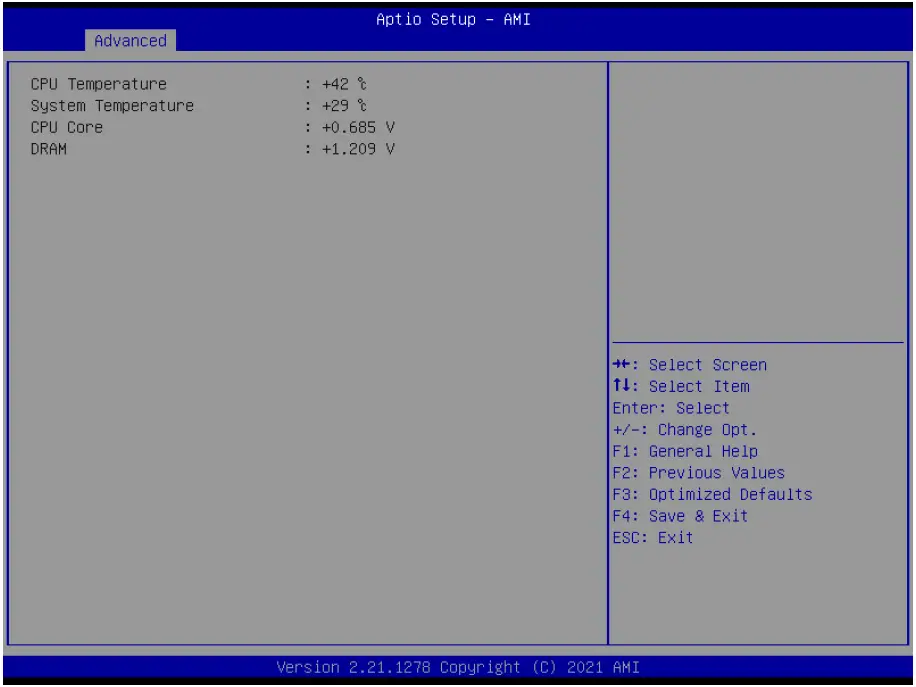Click the Version 2.21.1278 copyright bar

[x=458, y=667]
